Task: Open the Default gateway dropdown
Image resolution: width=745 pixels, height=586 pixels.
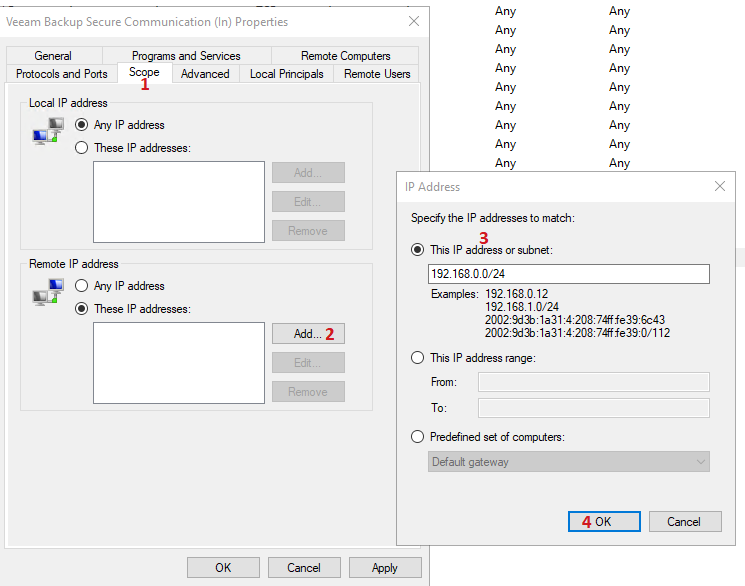Action: (569, 462)
